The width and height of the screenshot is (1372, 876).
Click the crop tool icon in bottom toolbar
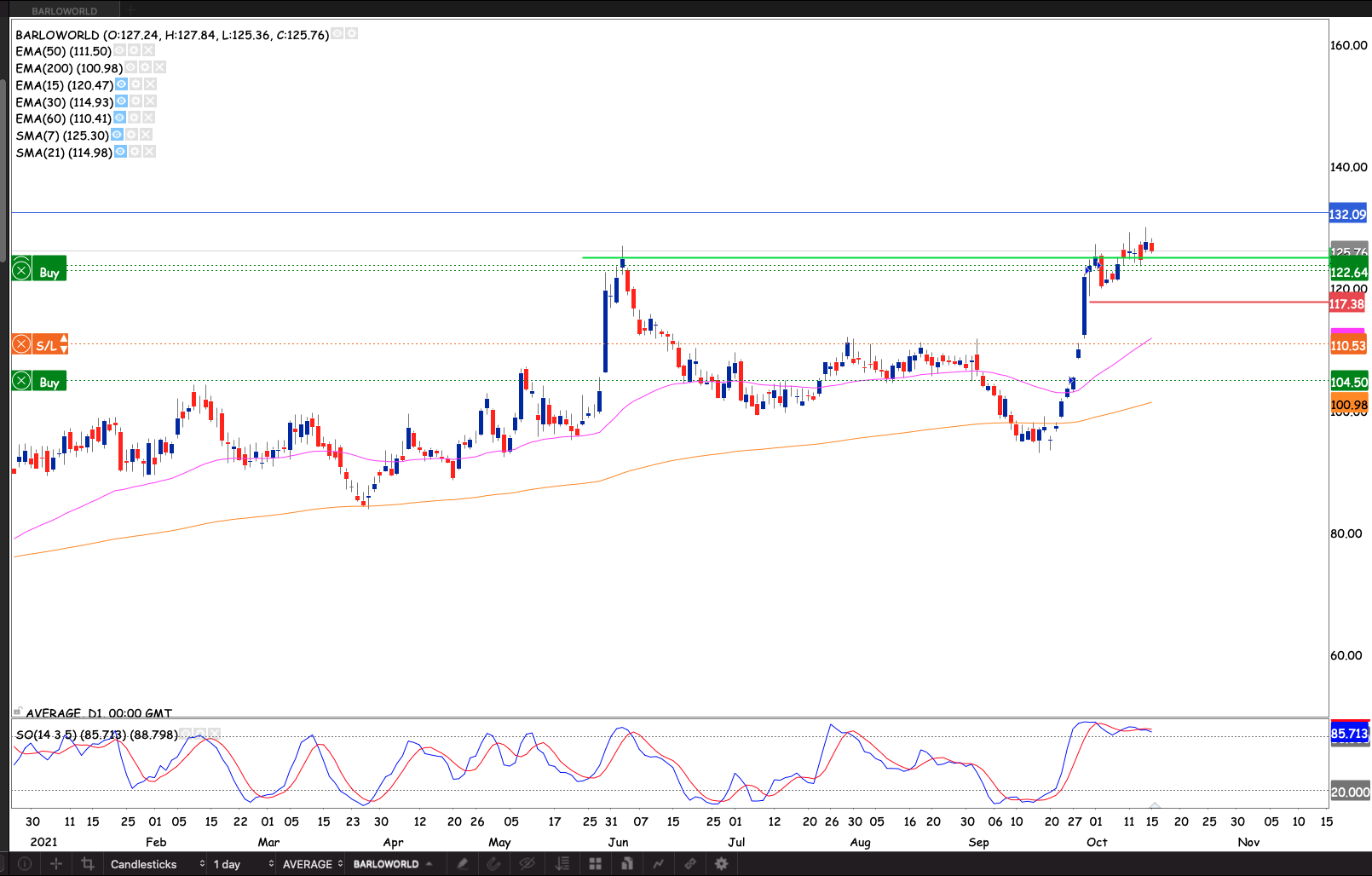tap(87, 864)
